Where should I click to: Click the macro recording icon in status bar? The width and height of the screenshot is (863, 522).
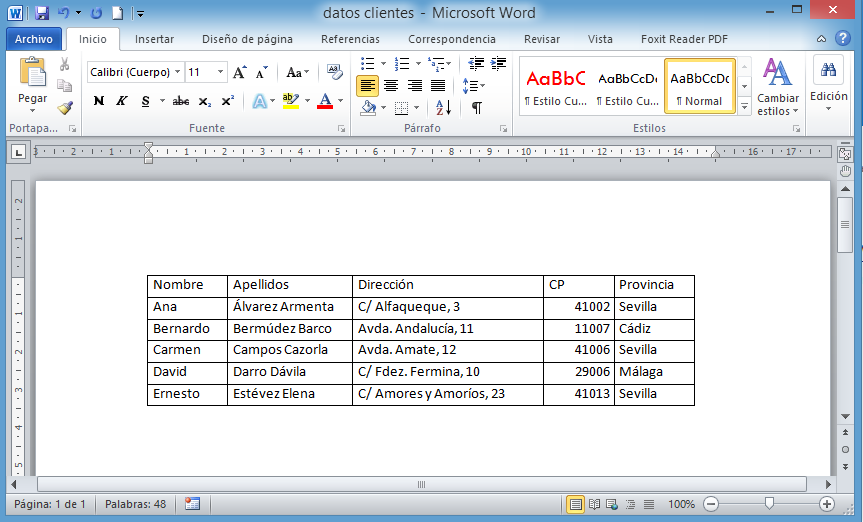click(x=192, y=504)
